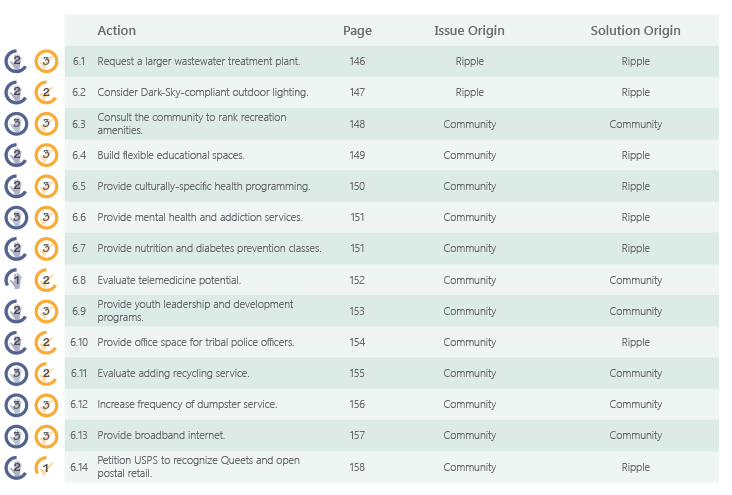Click Issue Origin 'Community' in row 6.8
732x495 pixels.
tap(470, 281)
